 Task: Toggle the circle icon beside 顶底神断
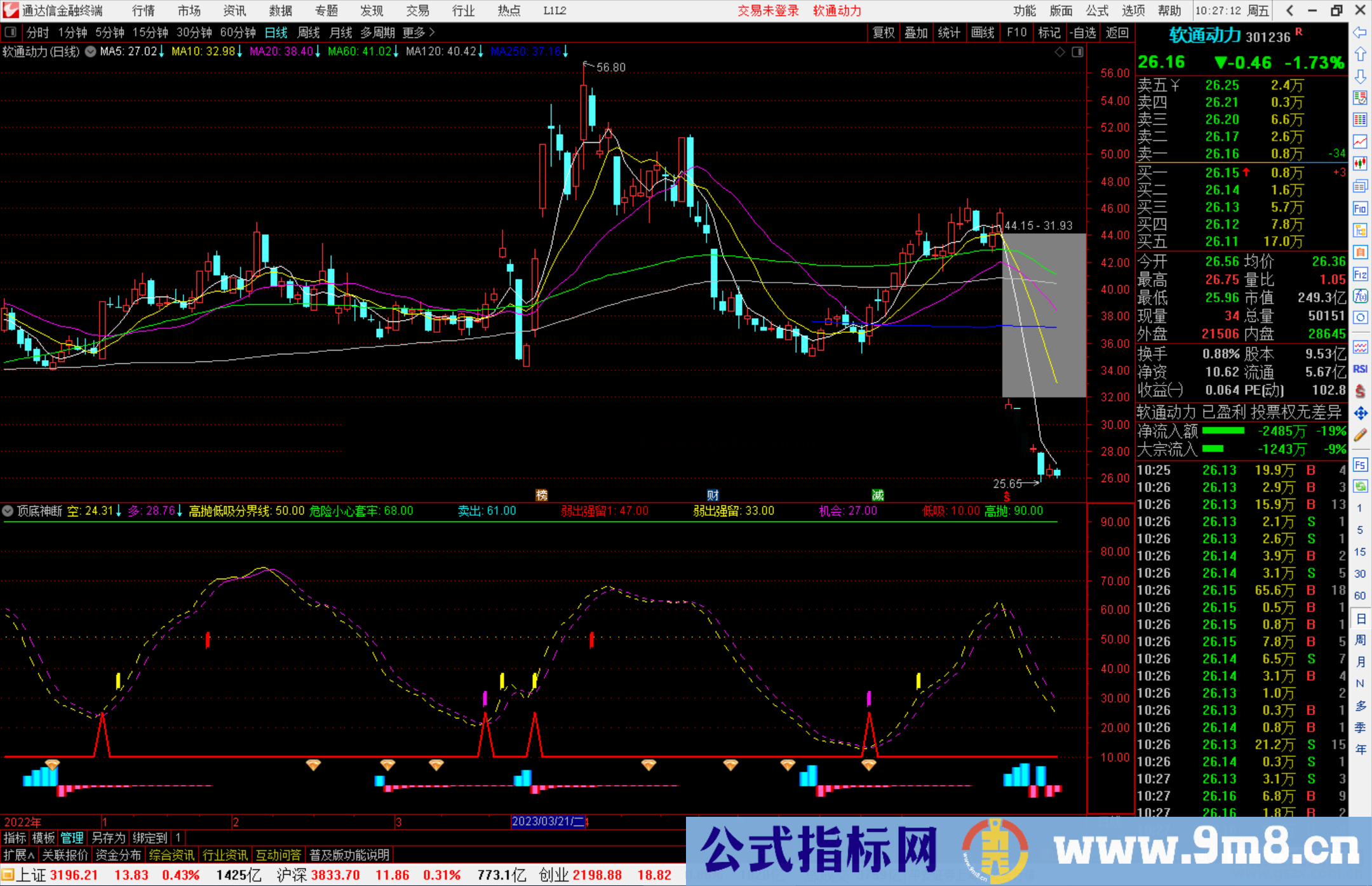(x=8, y=511)
